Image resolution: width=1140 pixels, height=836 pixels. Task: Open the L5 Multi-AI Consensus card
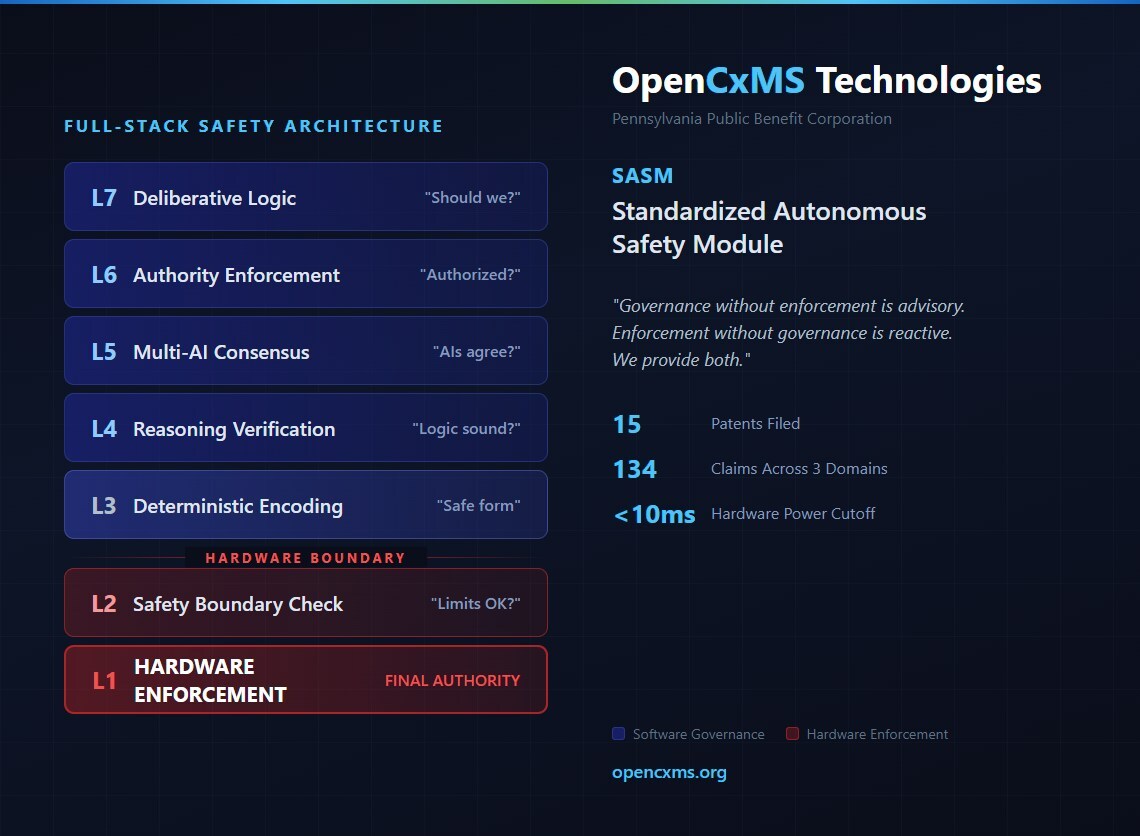click(x=305, y=351)
